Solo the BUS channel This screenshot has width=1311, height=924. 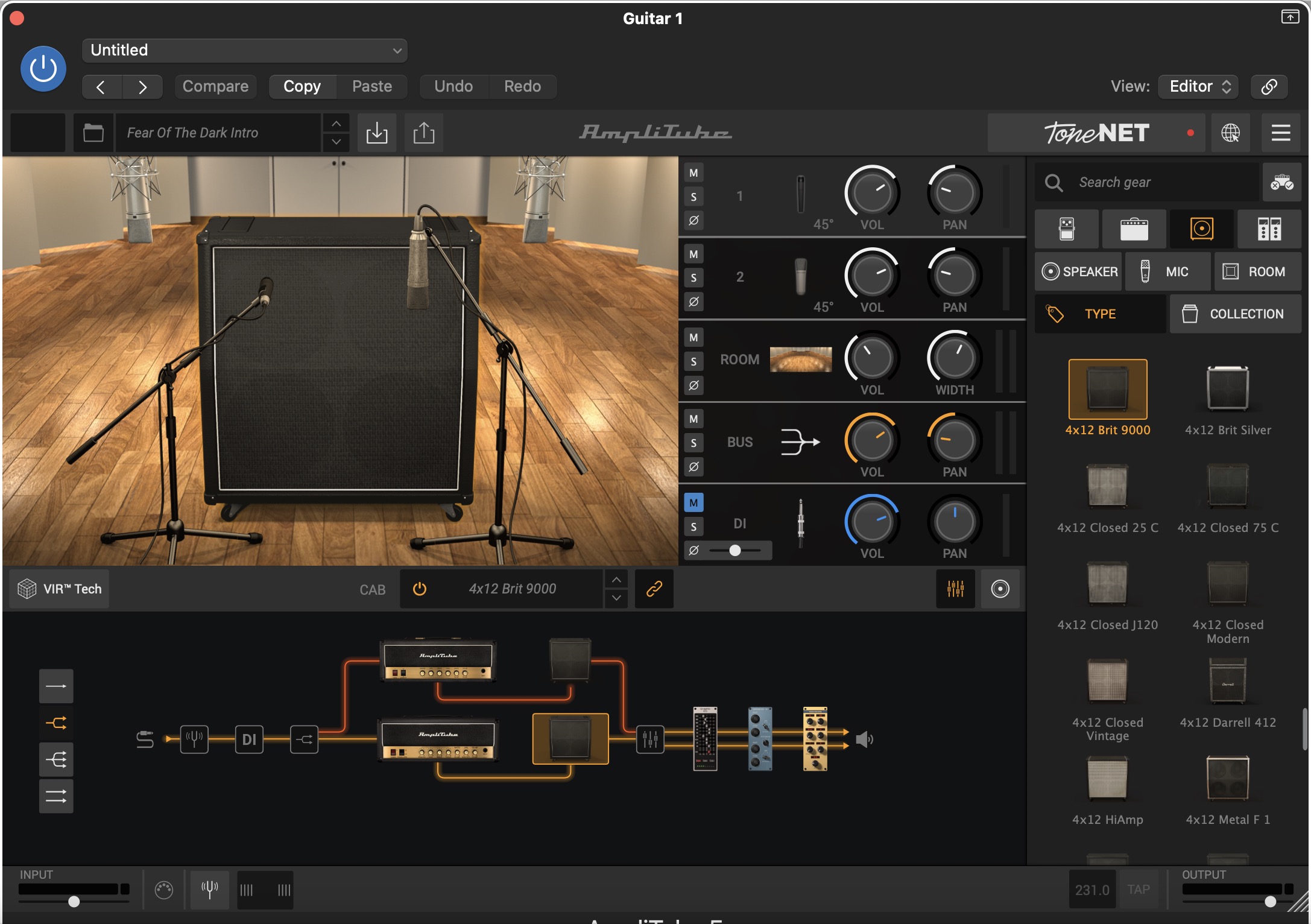pos(693,443)
